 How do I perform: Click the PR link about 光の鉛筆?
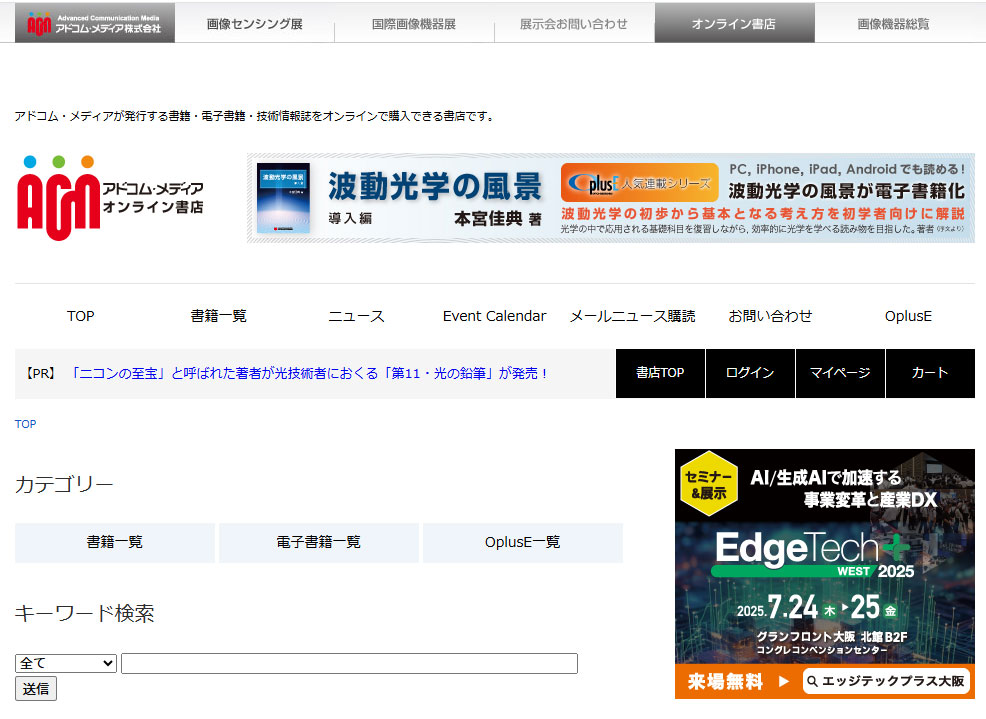pyautogui.click(x=310, y=373)
